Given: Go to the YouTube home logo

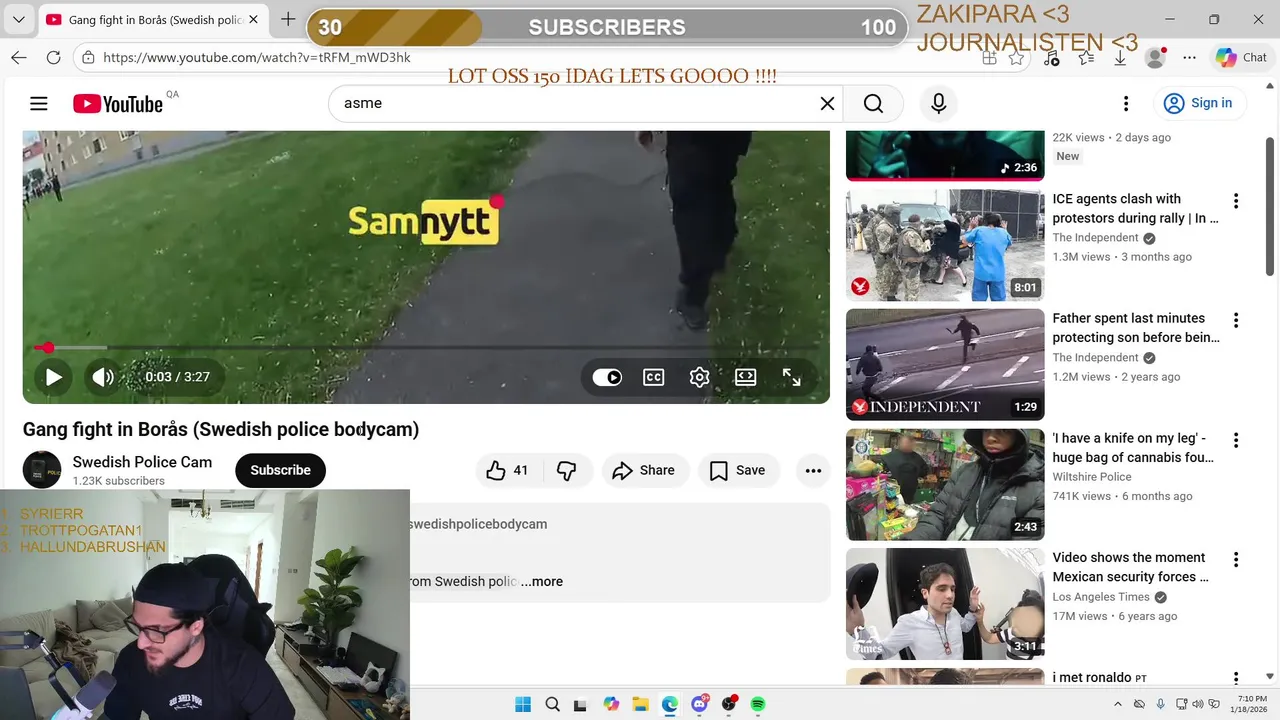Looking at the screenshot, I should coord(117,104).
